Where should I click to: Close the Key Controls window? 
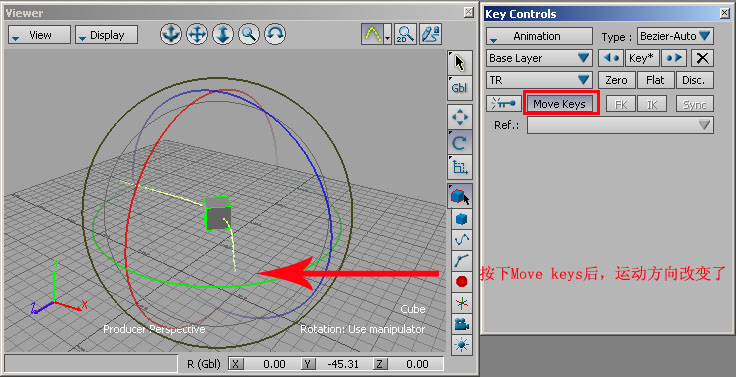pyautogui.click(x=725, y=14)
